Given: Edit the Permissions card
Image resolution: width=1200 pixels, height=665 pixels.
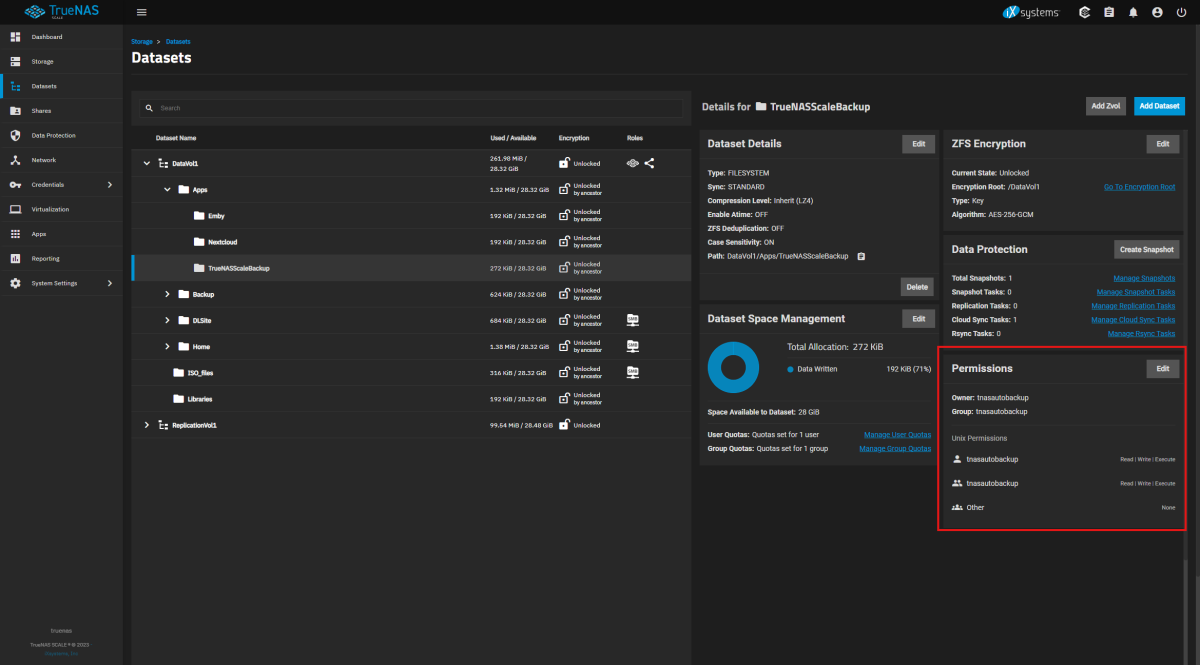Looking at the screenshot, I should (x=1163, y=369).
